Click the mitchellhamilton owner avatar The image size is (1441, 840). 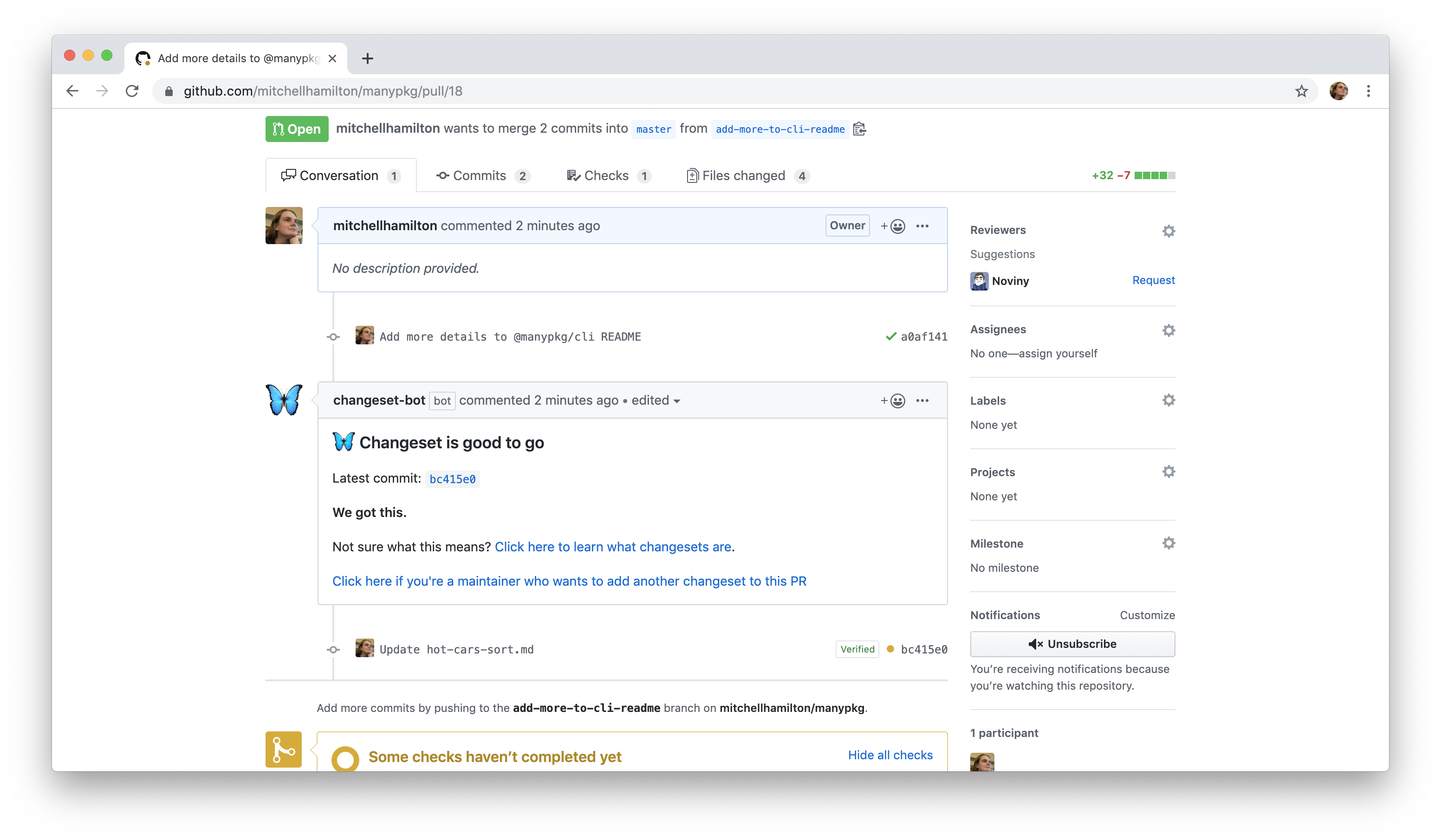(284, 225)
